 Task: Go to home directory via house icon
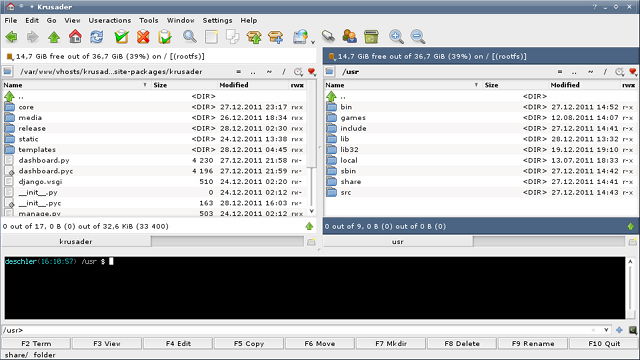[75, 37]
